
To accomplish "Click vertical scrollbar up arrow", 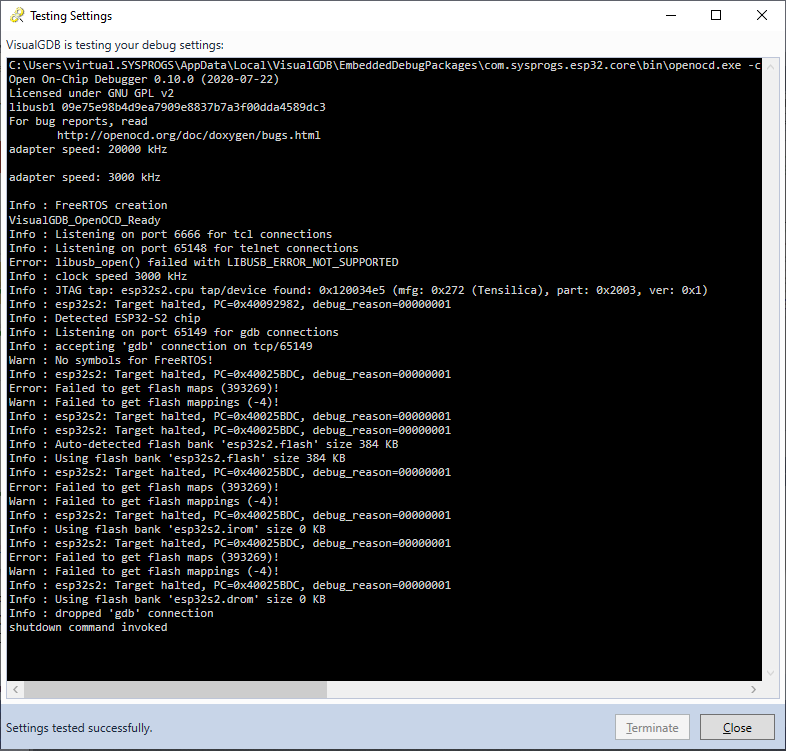I will pos(770,67).
